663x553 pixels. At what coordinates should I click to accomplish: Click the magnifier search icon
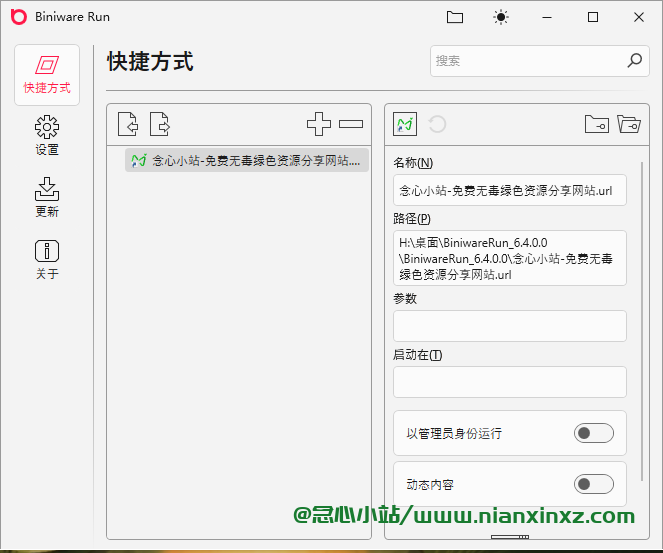click(635, 60)
